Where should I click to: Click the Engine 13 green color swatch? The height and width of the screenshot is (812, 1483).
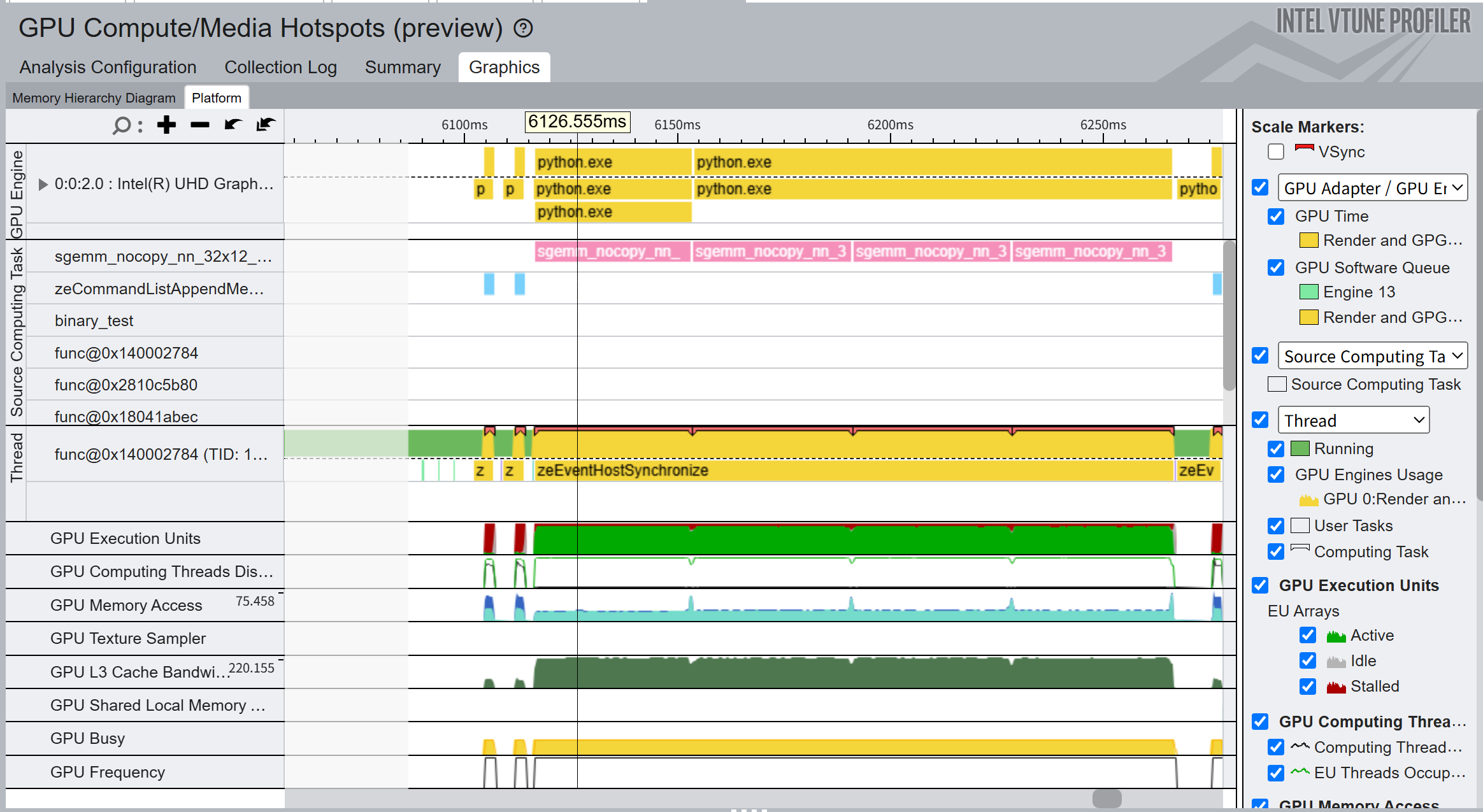1308,292
